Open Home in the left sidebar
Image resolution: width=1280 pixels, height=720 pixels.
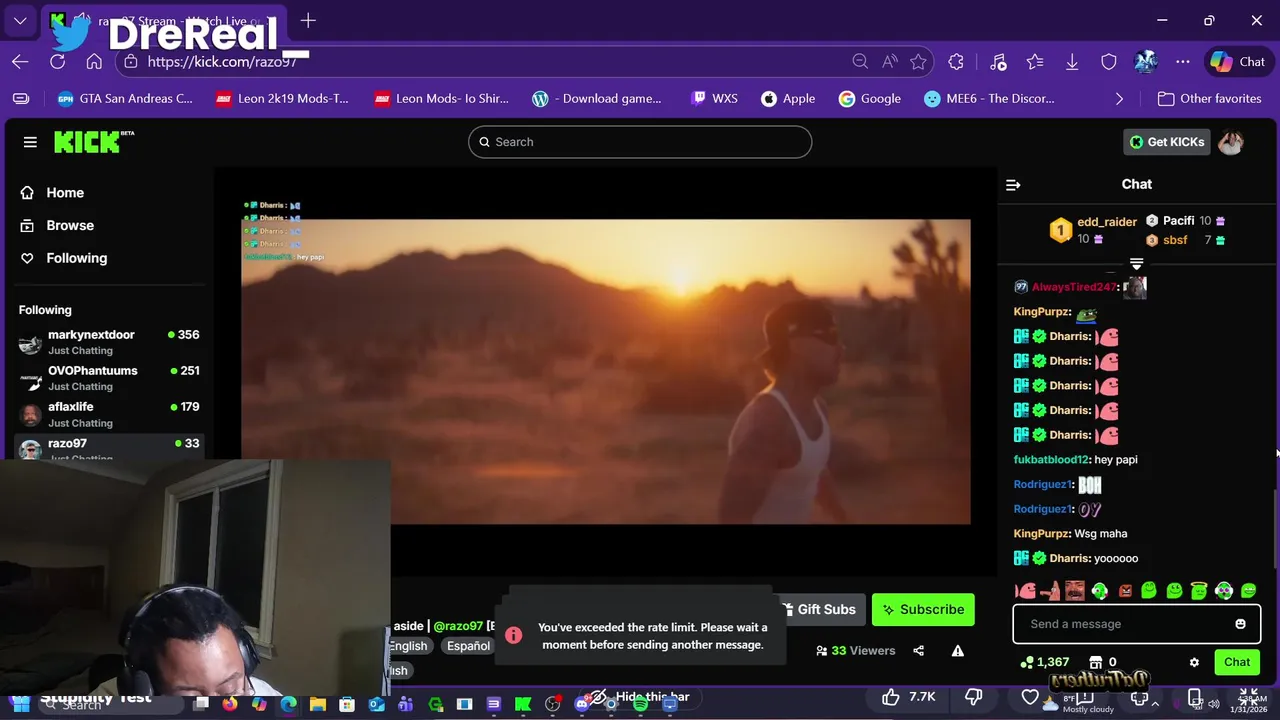(65, 192)
